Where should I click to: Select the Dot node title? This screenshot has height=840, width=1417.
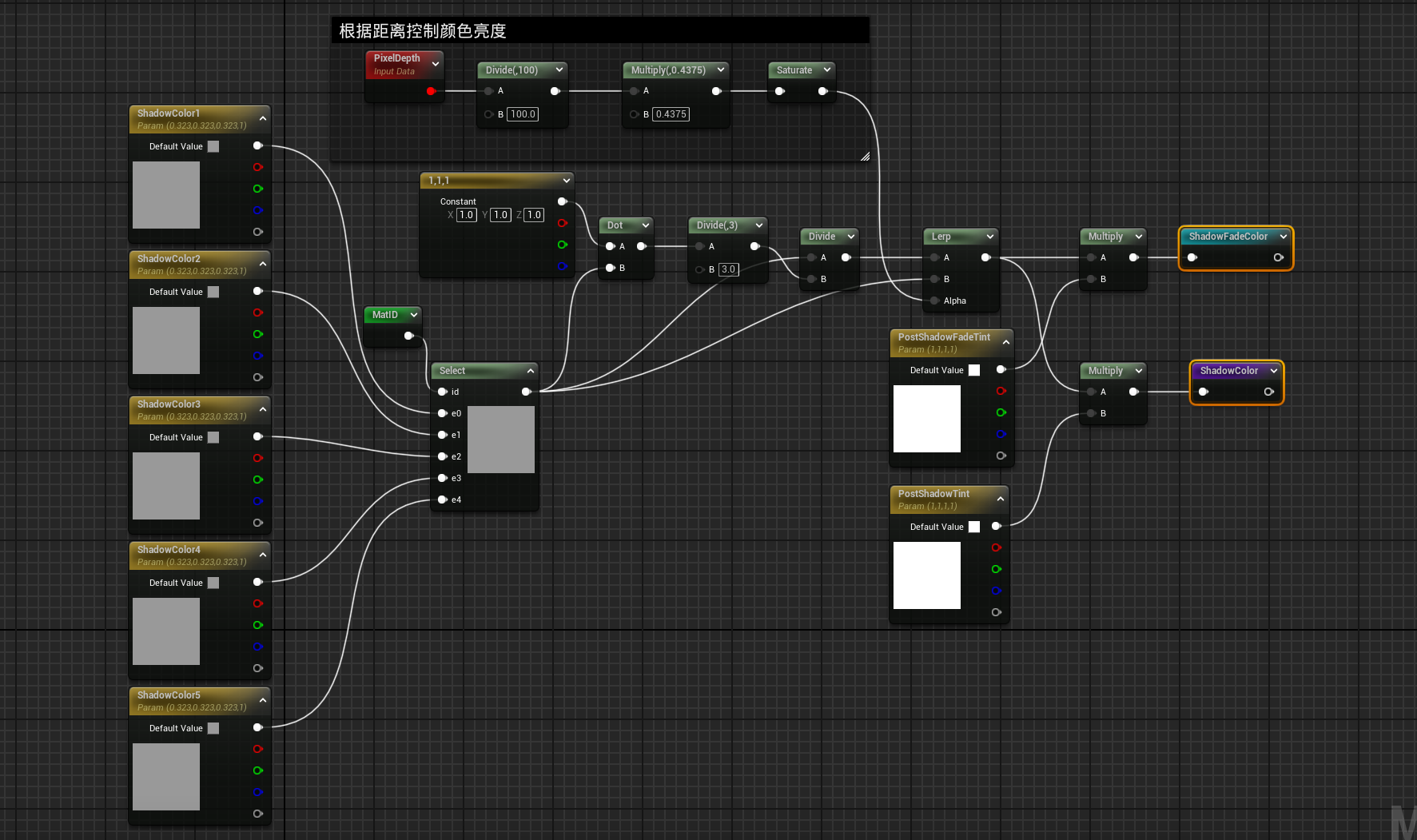(615, 225)
